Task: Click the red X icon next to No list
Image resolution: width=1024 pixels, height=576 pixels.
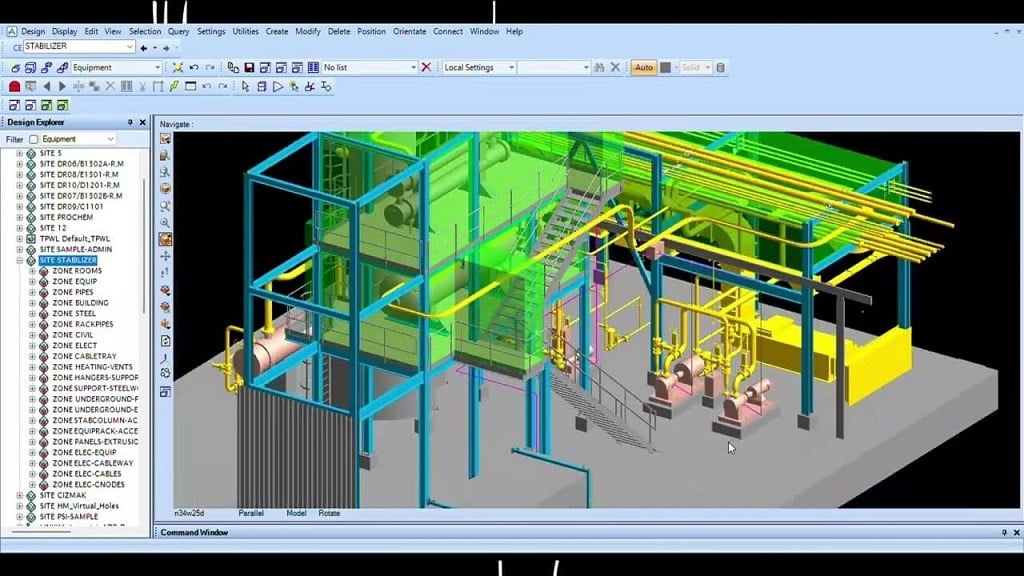Action: tap(427, 66)
